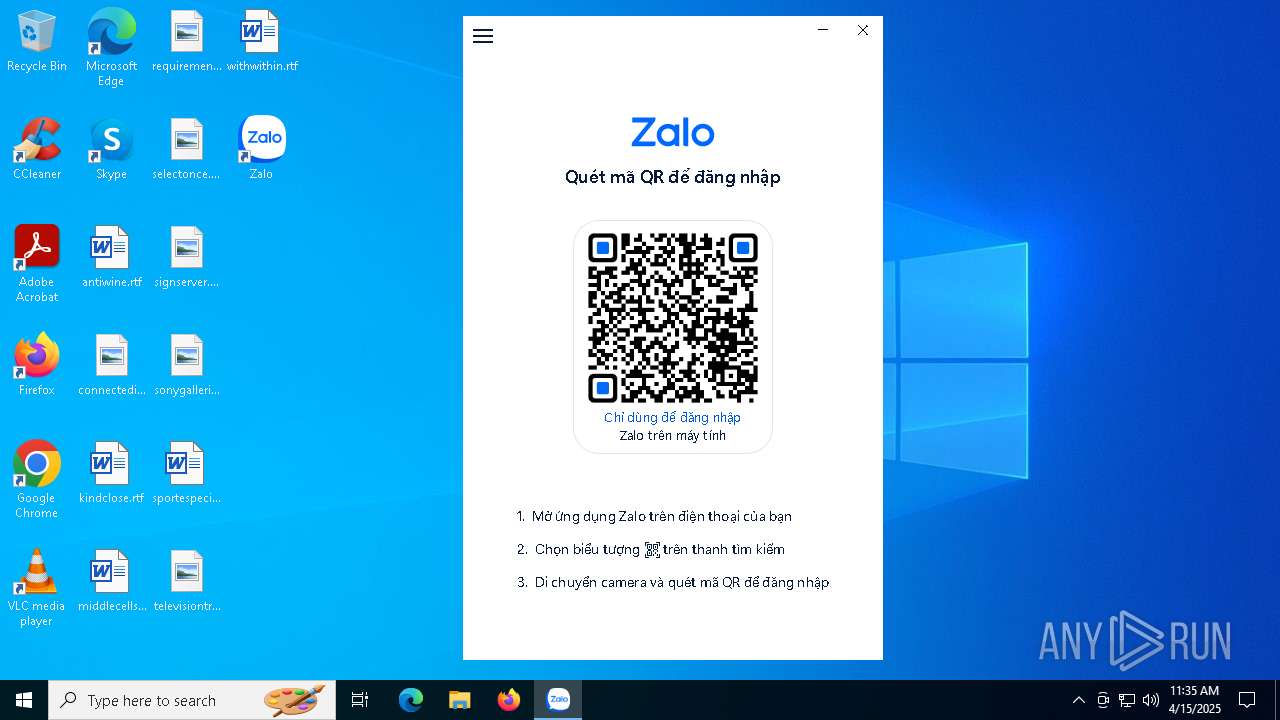The width and height of the screenshot is (1280, 720).
Task: Open Firefox from the taskbar
Action: point(509,700)
